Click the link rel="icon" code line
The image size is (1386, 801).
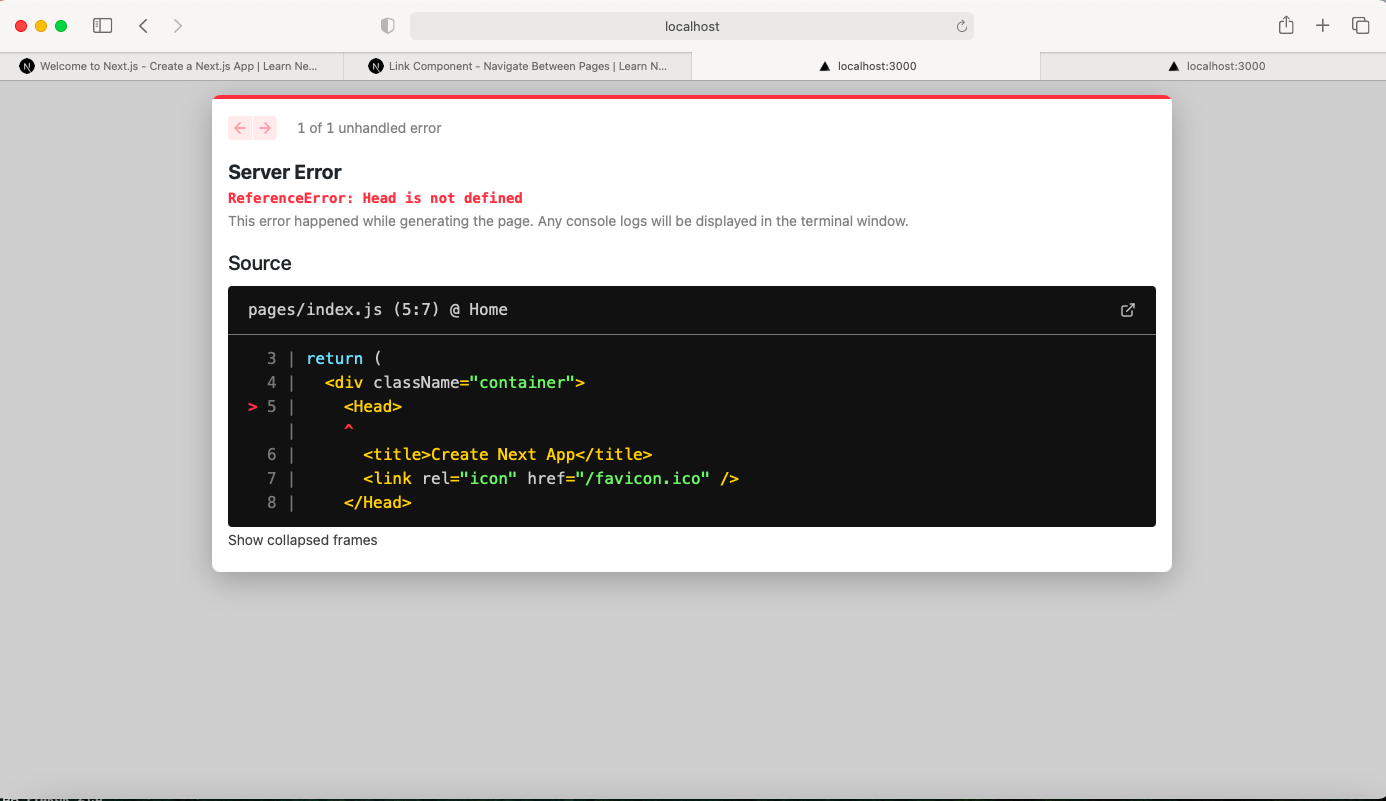tap(551, 478)
